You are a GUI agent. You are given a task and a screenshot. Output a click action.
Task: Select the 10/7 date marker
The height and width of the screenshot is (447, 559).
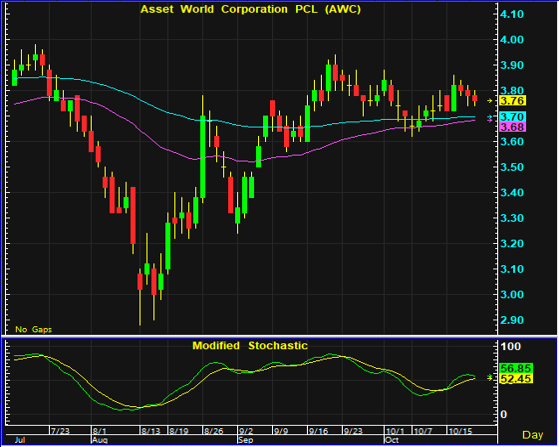pyautogui.click(x=423, y=431)
